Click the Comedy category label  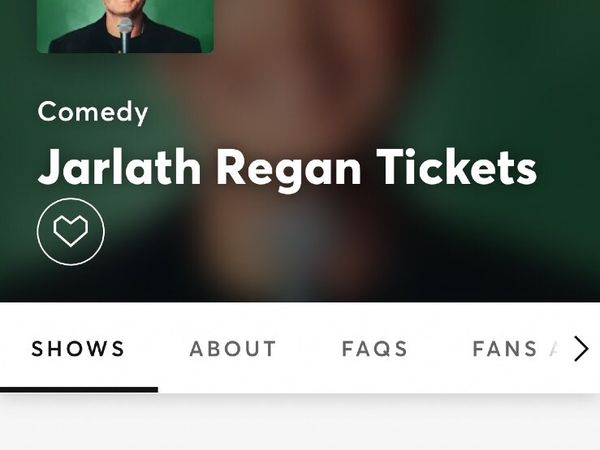tap(93, 112)
